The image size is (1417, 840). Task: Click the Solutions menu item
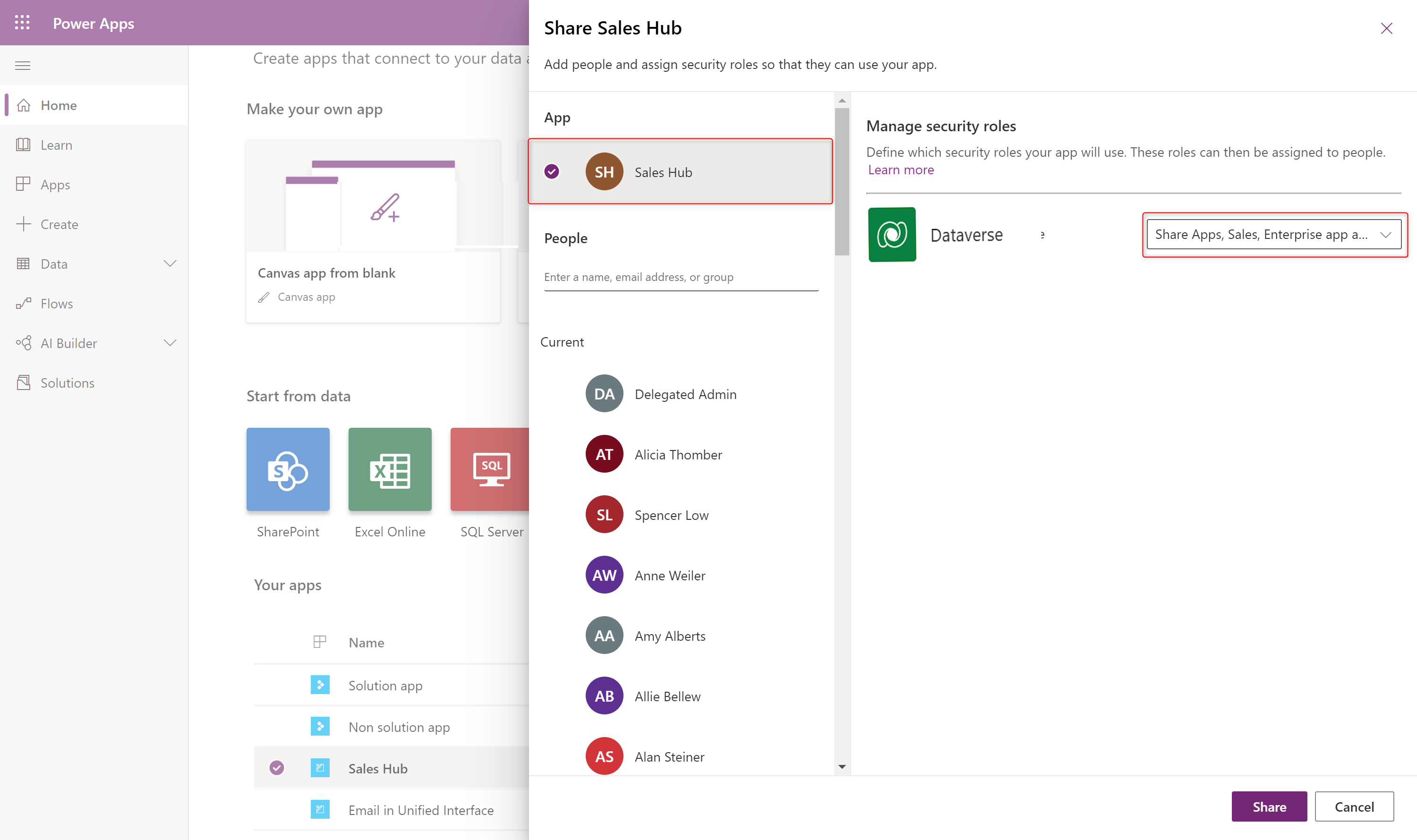coord(67,382)
